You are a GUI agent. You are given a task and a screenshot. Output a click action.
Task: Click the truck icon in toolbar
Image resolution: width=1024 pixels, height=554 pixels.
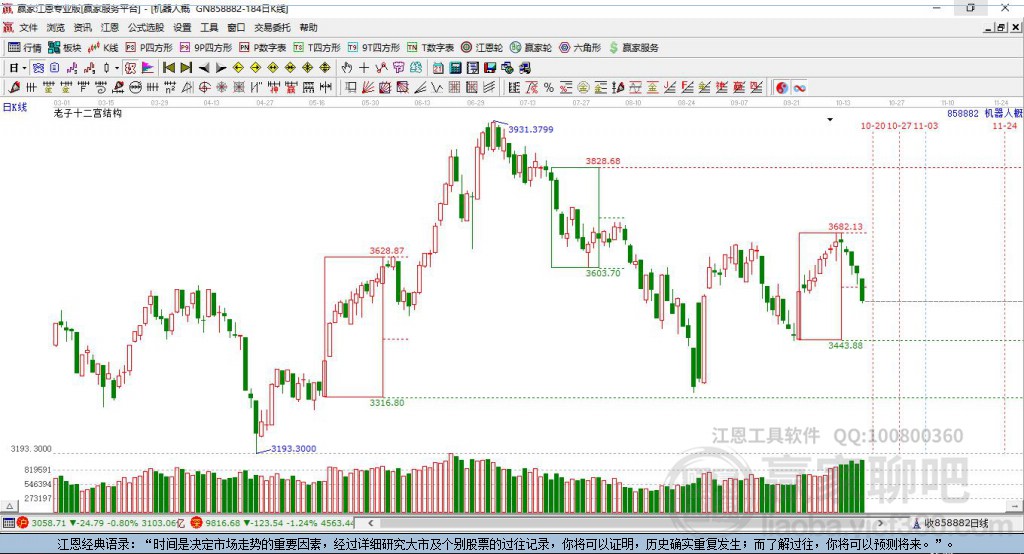click(524, 68)
